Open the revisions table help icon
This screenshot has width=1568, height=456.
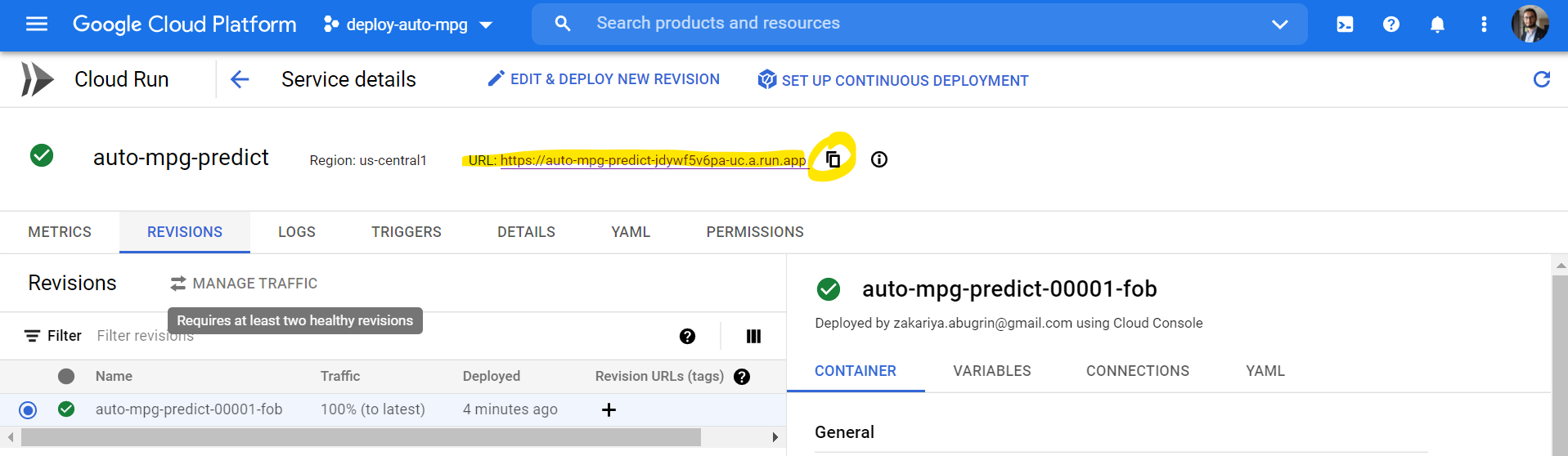[x=687, y=336]
